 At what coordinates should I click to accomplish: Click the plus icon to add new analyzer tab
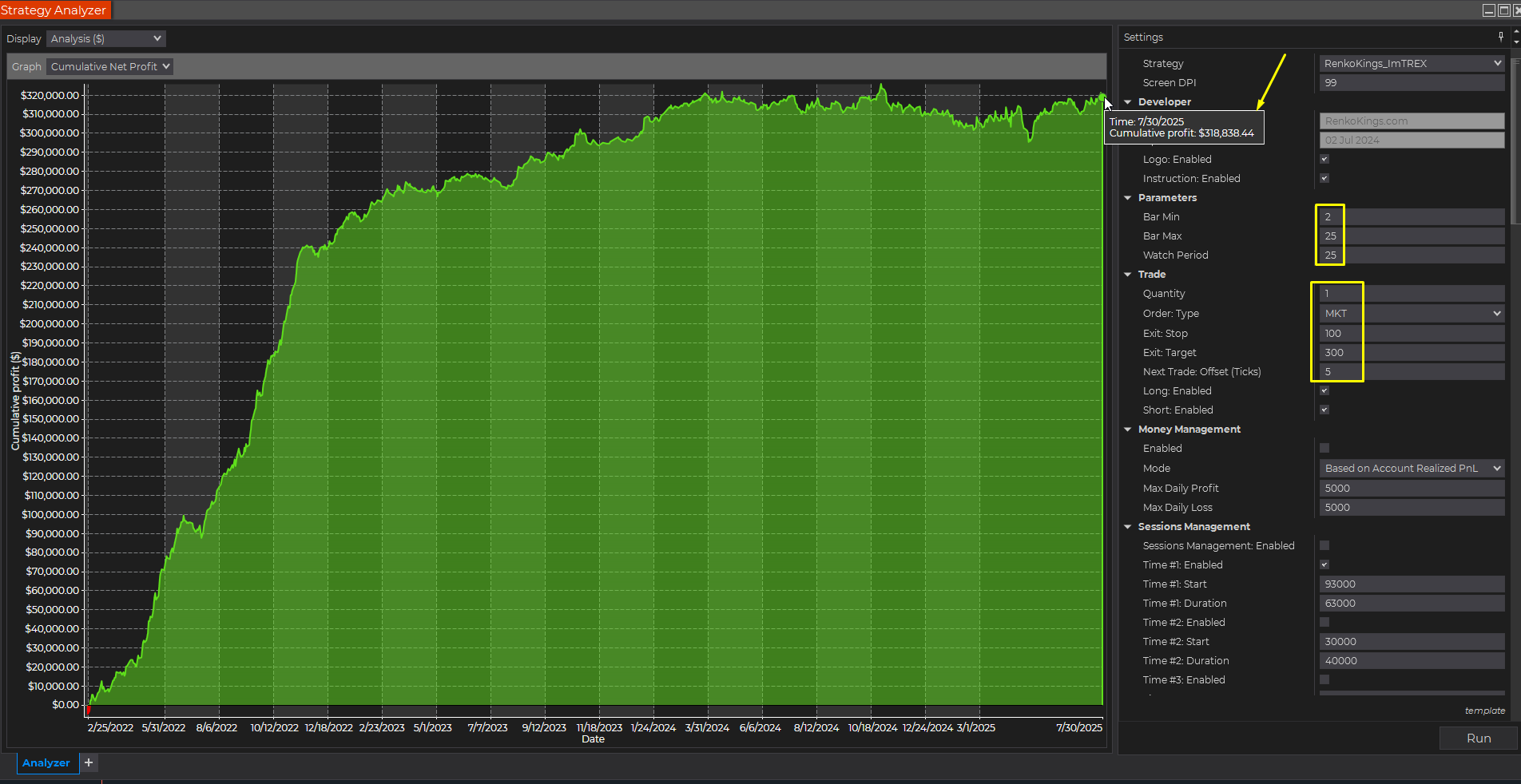click(x=88, y=763)
